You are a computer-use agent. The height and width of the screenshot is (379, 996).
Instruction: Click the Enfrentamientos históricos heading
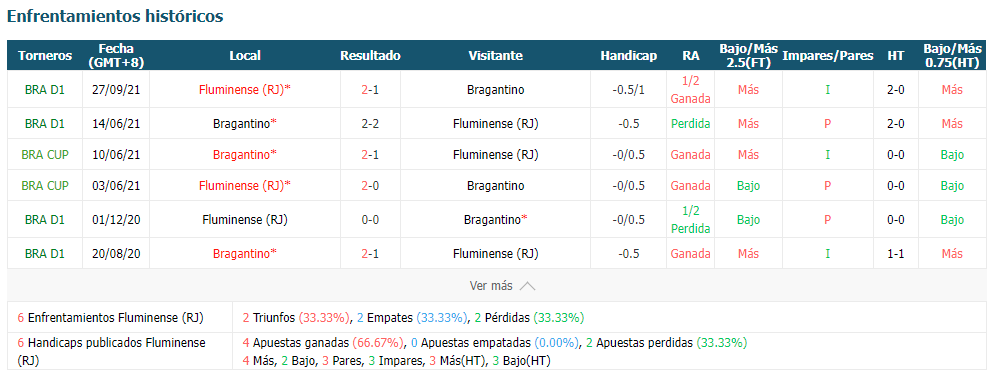115,17
